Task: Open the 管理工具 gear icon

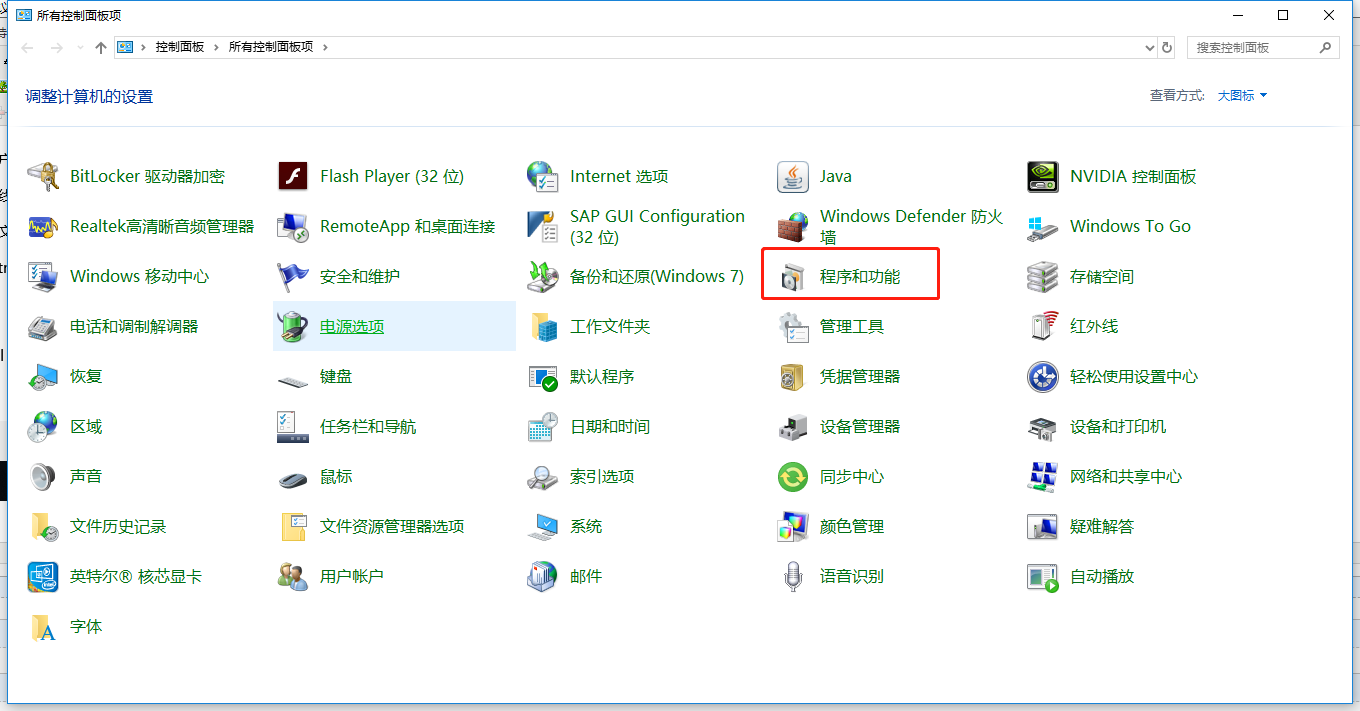Action: [x=793, y=327]
